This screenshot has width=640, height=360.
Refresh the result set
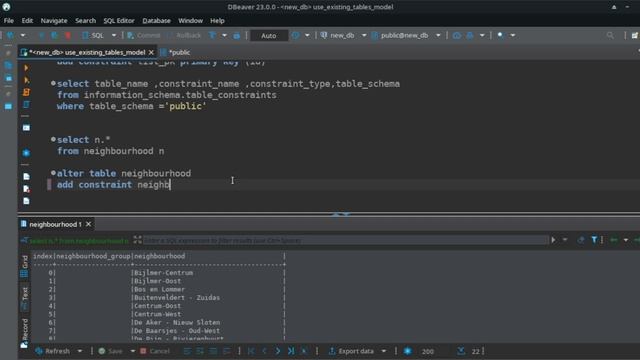[x=53, y=351]
